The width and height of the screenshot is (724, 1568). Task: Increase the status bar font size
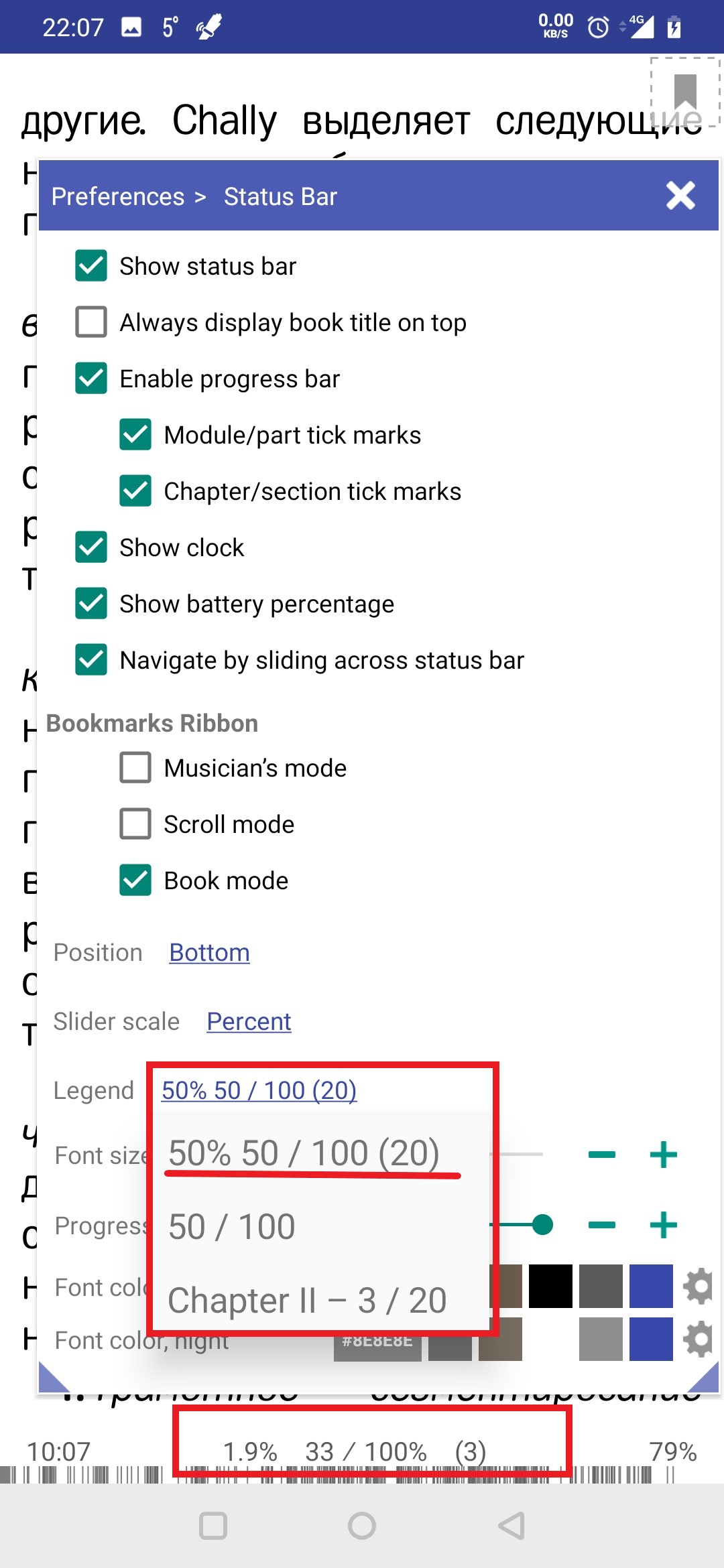click(663, 1155)
